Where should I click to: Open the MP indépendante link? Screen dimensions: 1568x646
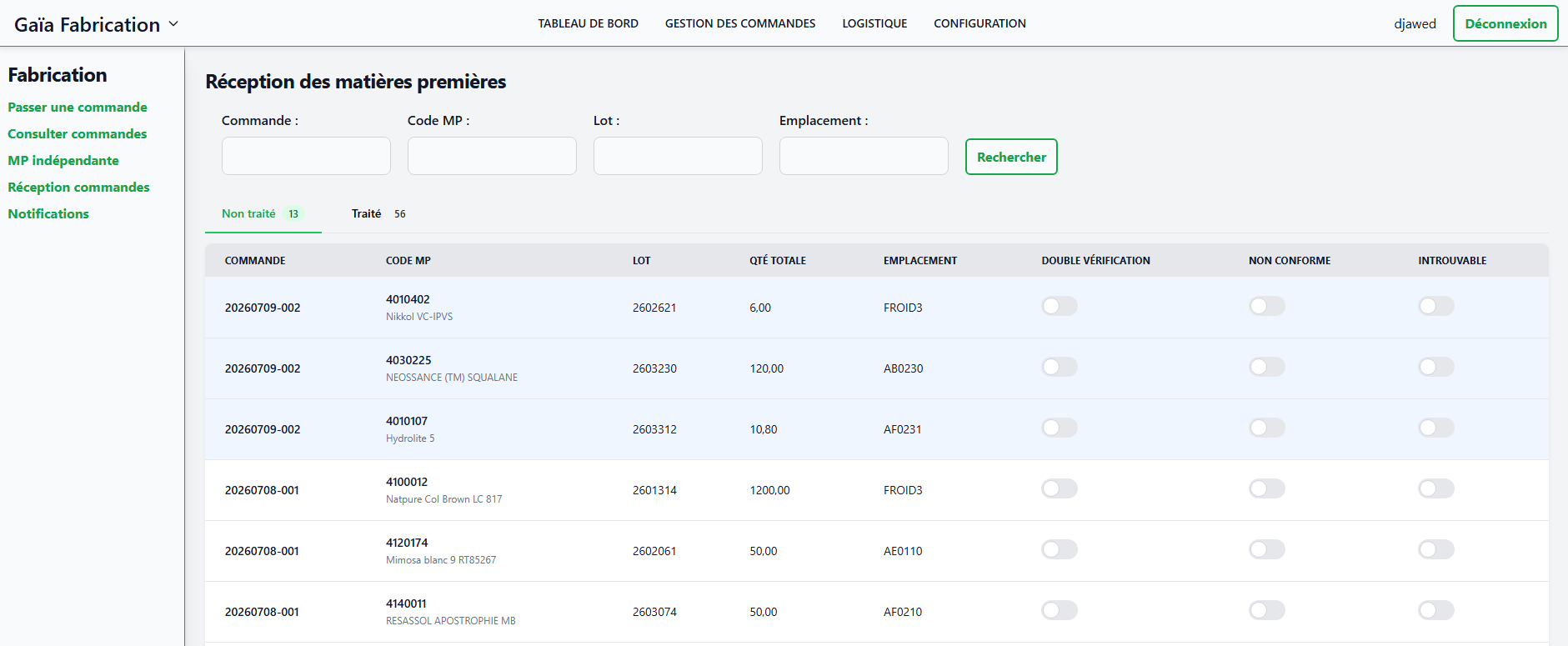click(x=63, y=160)
